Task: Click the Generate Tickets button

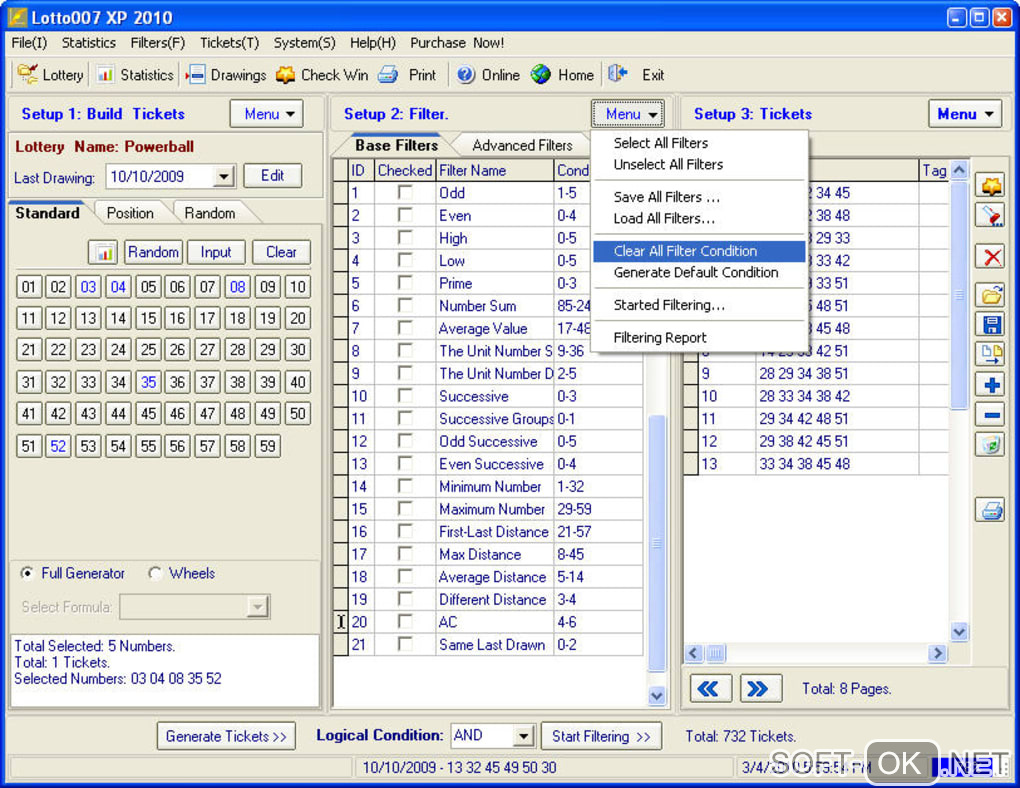Action: tap(226, 736)
